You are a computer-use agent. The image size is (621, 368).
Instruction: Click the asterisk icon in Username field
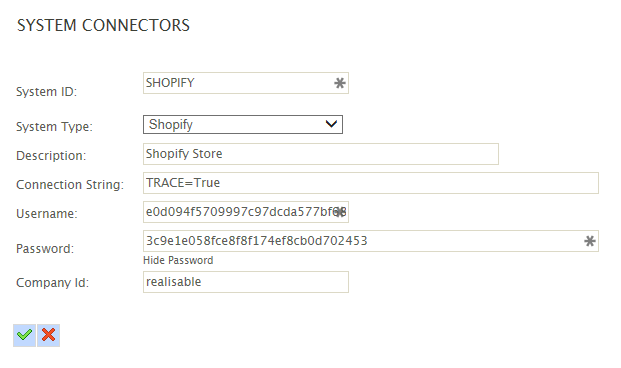pos(339,212)
